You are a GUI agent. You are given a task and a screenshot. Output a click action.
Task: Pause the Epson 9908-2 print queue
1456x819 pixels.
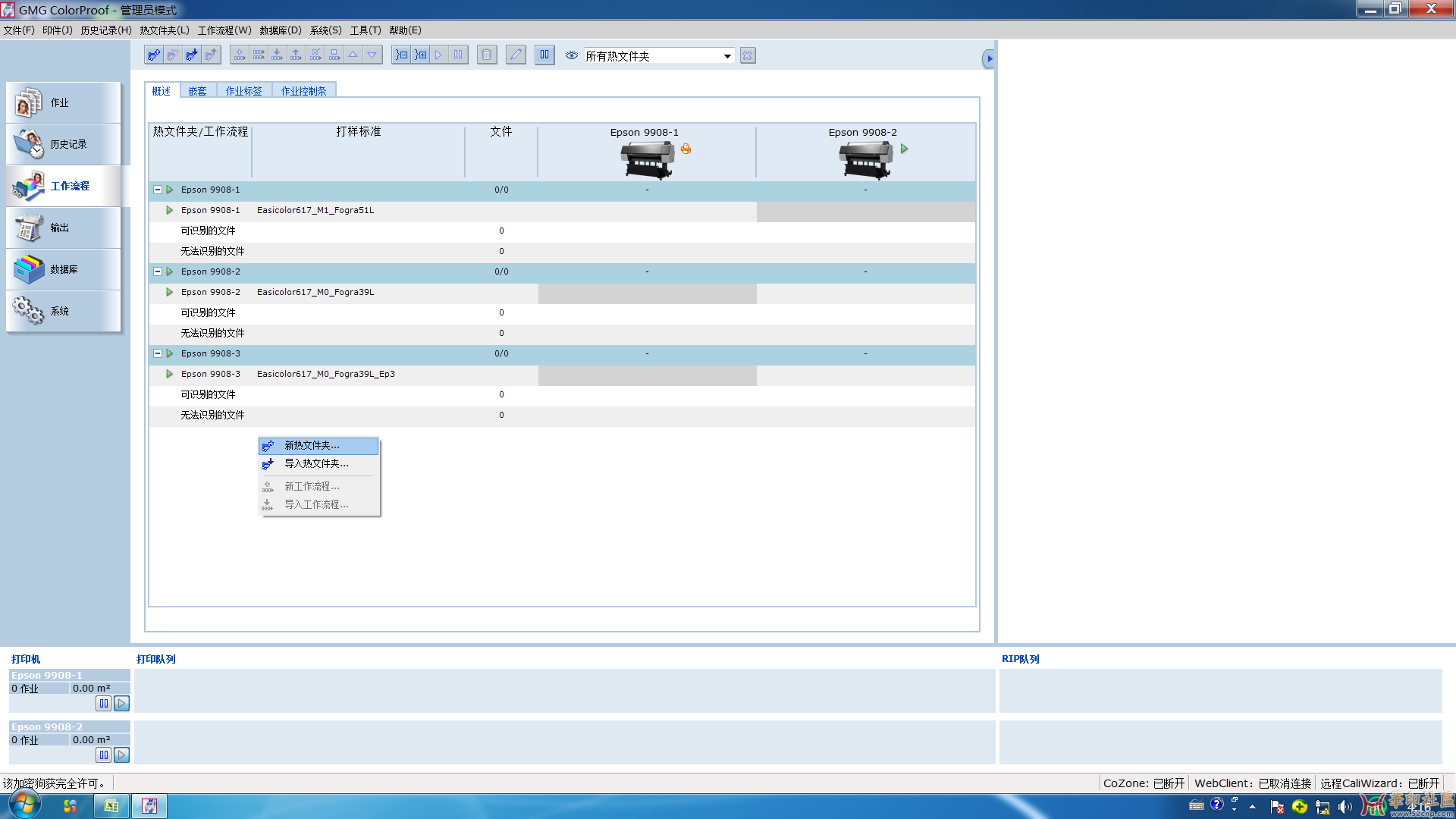point(104,755)
